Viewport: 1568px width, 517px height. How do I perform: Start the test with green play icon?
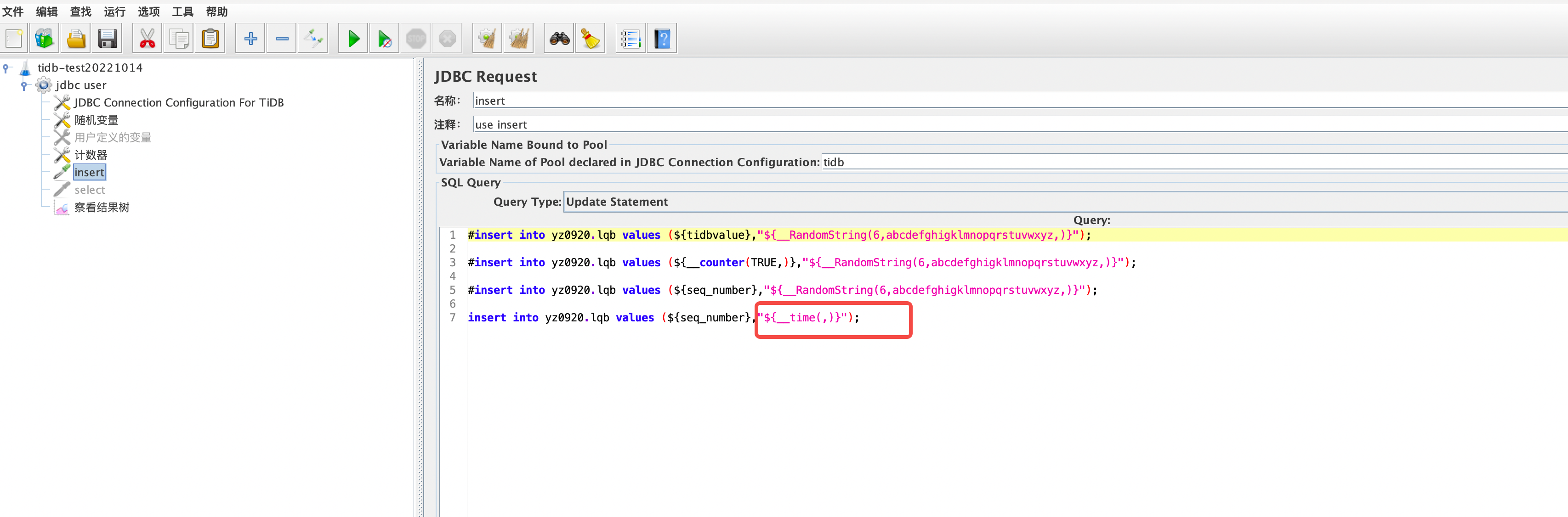click(353, 39)
